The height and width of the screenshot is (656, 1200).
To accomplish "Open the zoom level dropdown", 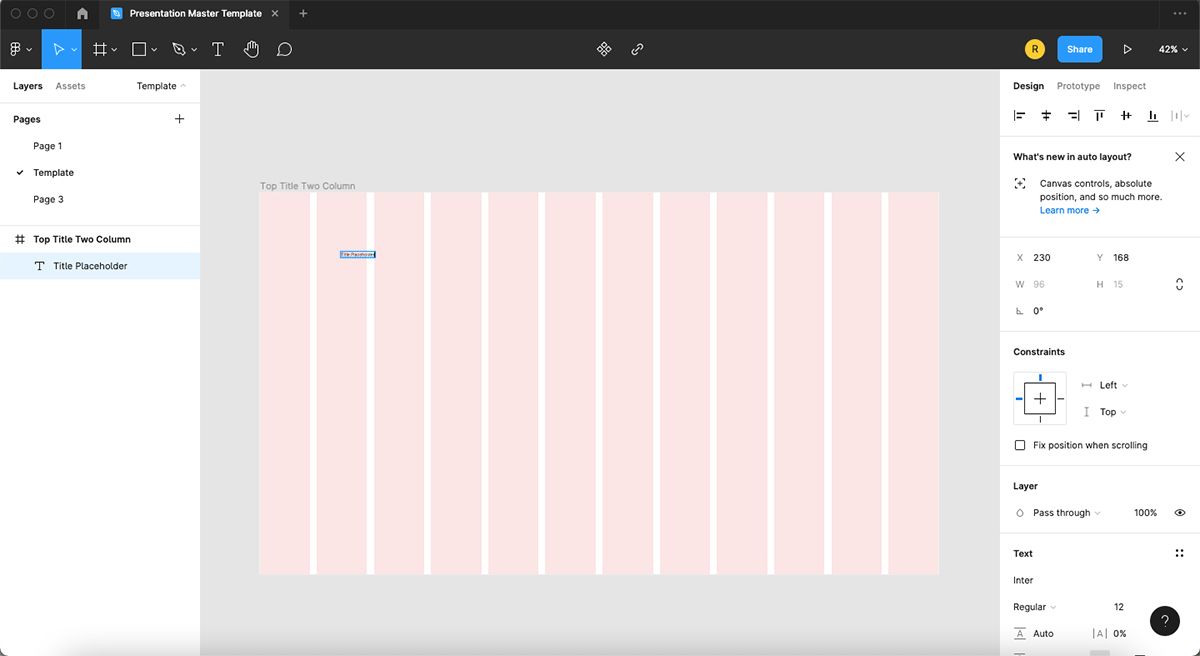I will click(1172, 48).
